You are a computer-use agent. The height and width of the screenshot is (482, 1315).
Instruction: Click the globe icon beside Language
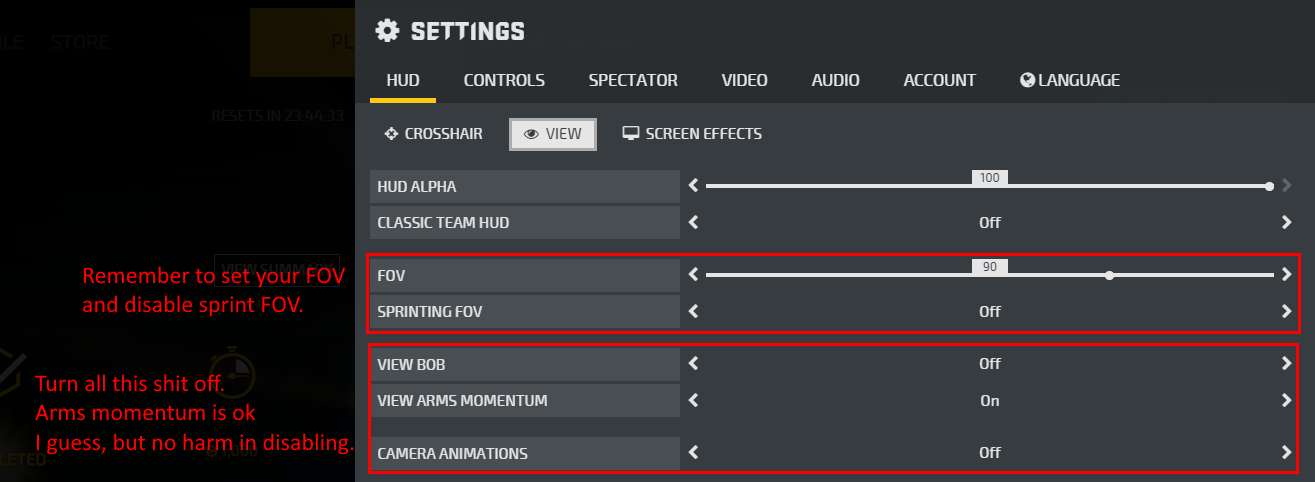pyautogui.click(x=1027, y=80)
